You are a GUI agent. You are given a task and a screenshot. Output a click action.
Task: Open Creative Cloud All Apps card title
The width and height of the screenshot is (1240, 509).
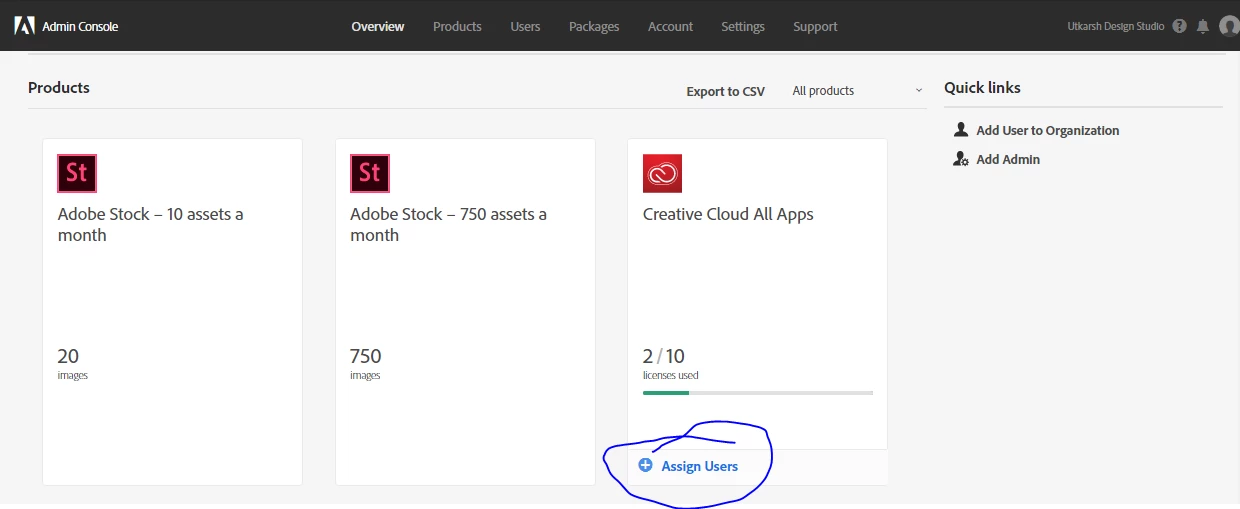pyautogui.click(x=728, y=214)
